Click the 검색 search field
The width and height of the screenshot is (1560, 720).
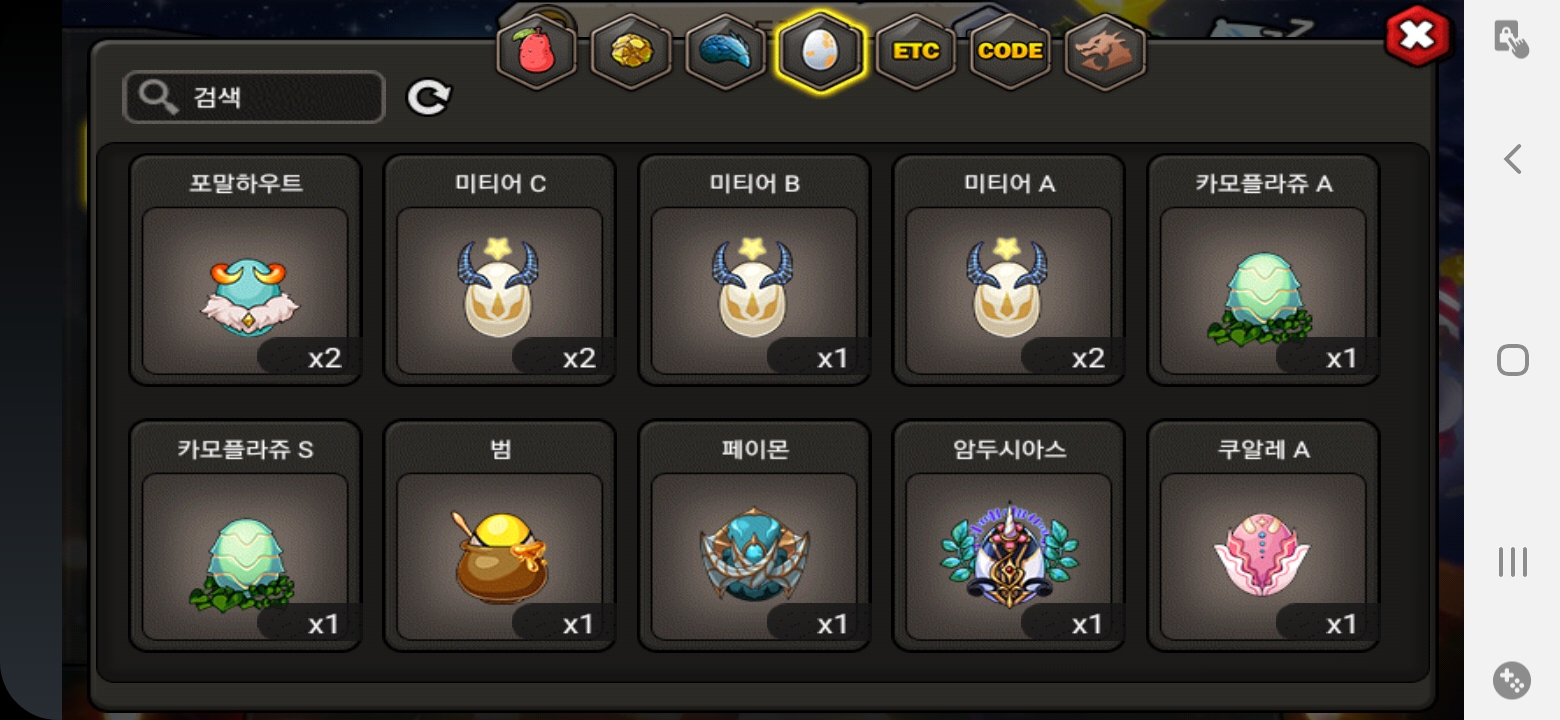tap(254, 97)
